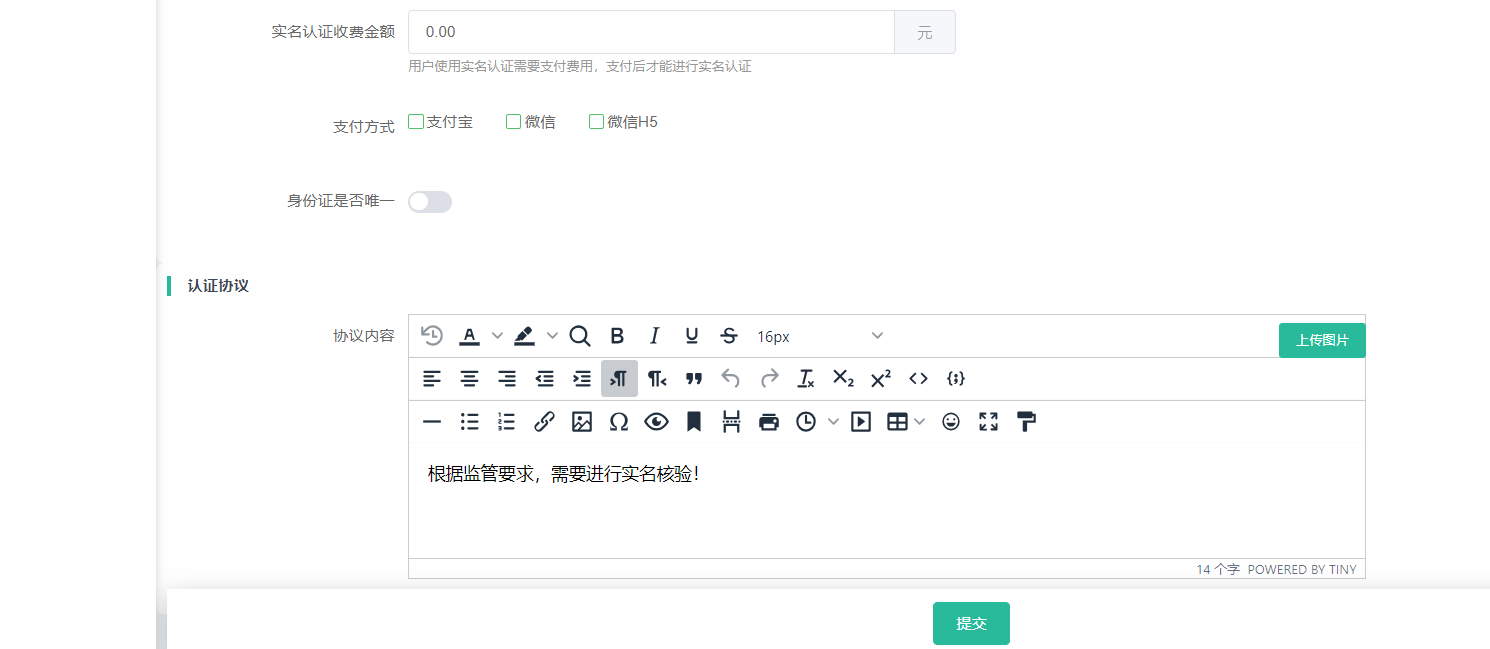The height and width of the screenshot is (649, 1490).
Task: Click the 上传图片 upload button
Action: (x=1321, y=340)
